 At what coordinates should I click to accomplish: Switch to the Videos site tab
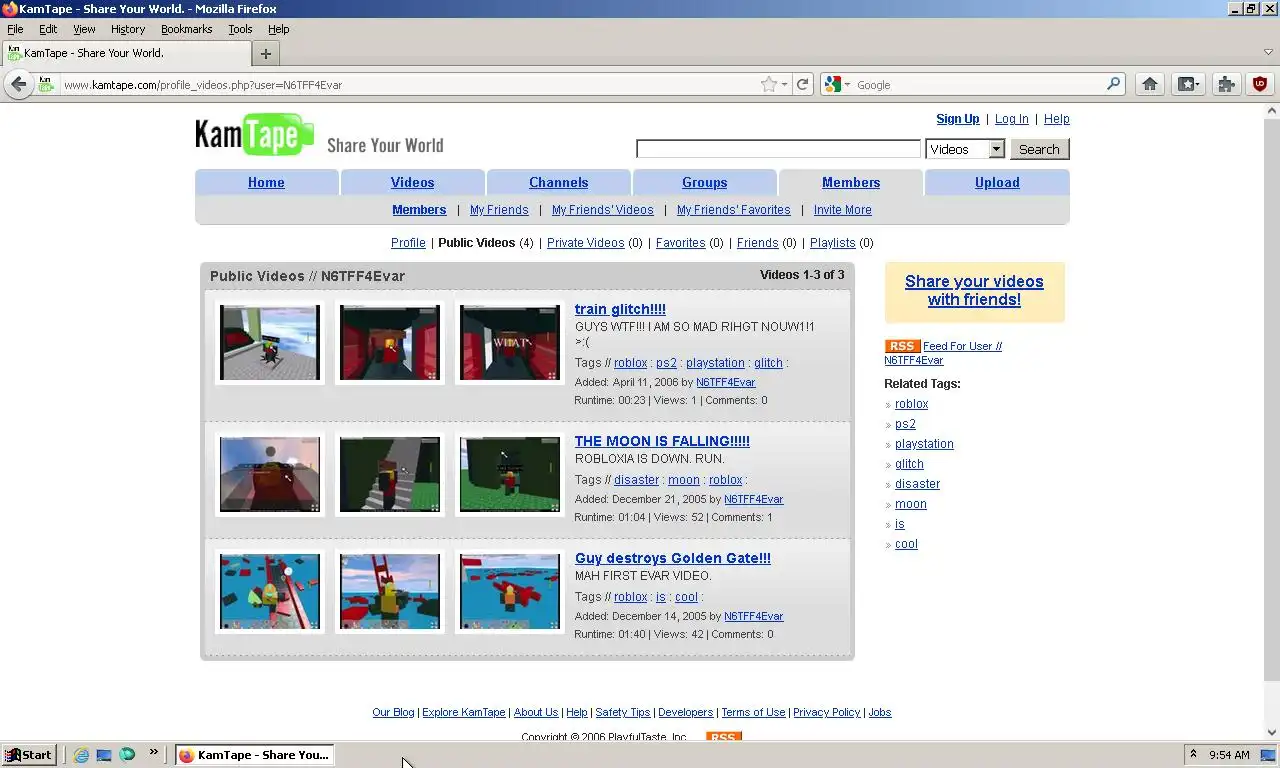point(412,182)
